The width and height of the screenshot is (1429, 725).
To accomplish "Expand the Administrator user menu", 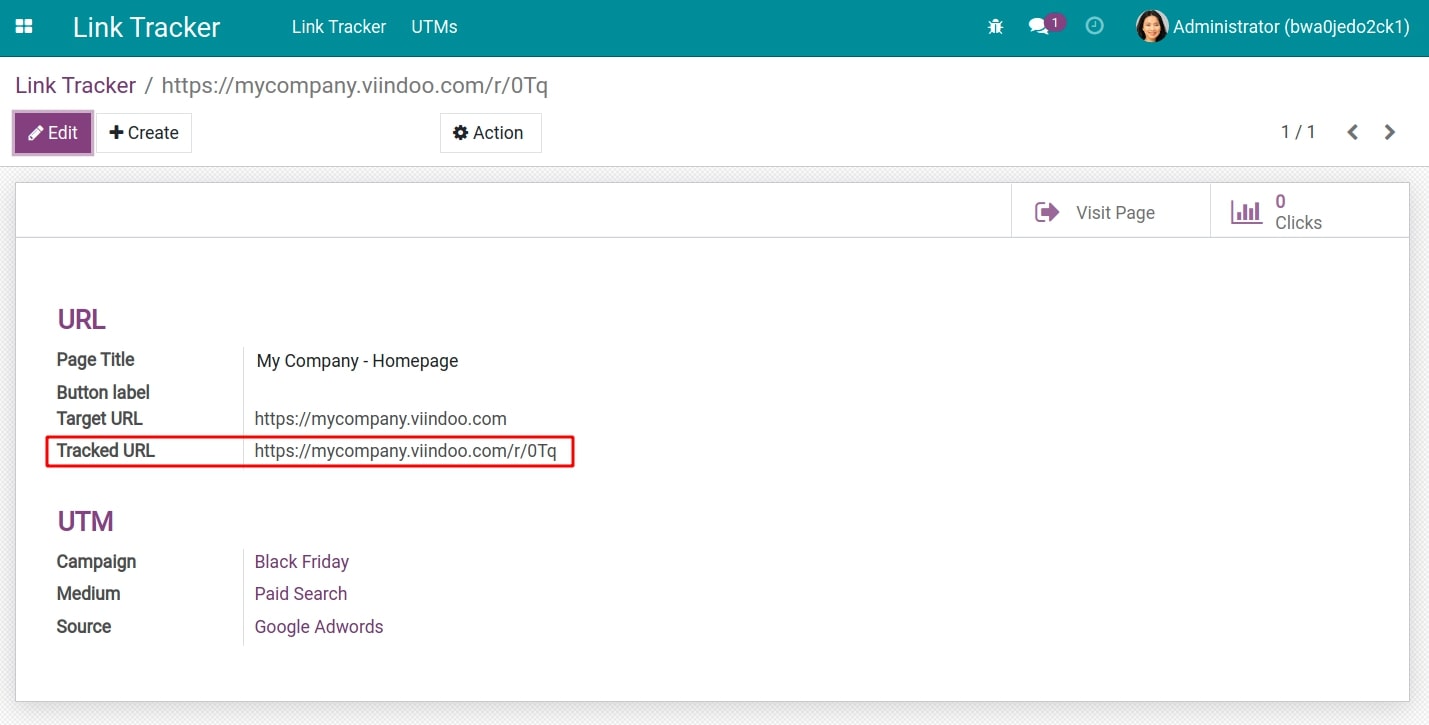I will pyautogui.click(x=1290, y=27).
